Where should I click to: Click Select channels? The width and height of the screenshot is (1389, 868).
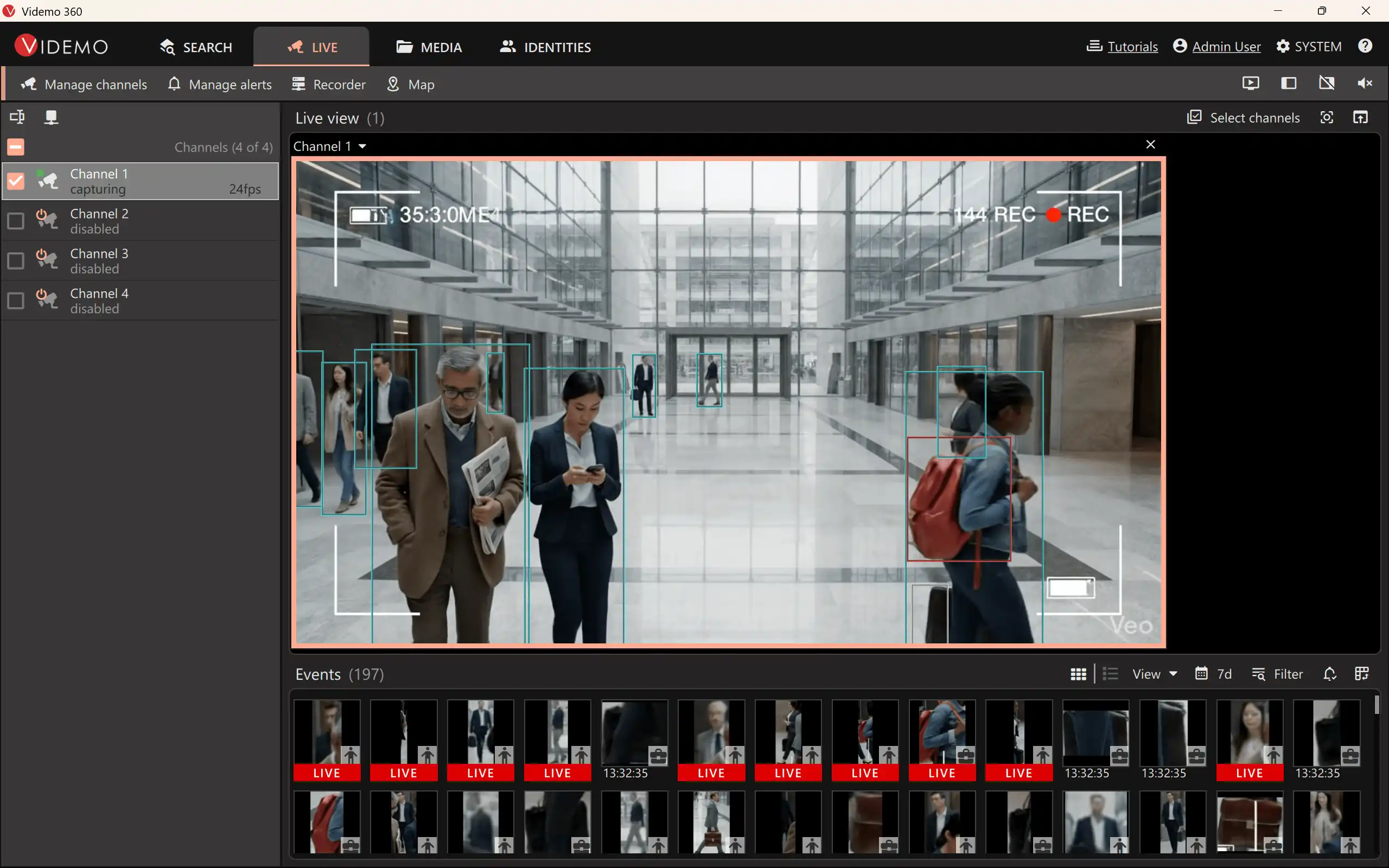pos(1243,118)
